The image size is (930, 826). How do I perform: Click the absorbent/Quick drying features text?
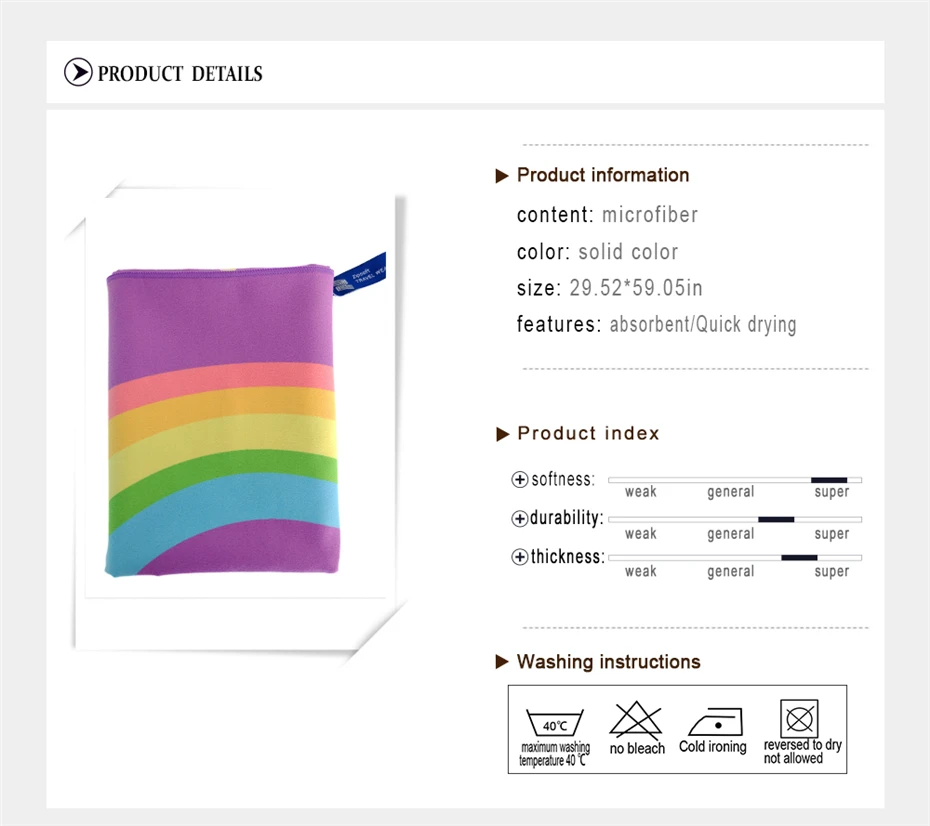(703, 324)
